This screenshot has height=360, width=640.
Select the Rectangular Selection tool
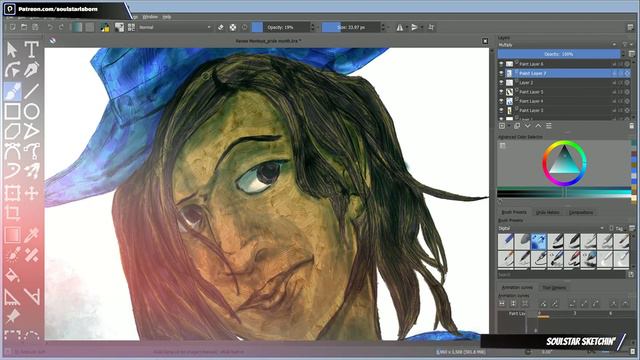tap(12, 336)
